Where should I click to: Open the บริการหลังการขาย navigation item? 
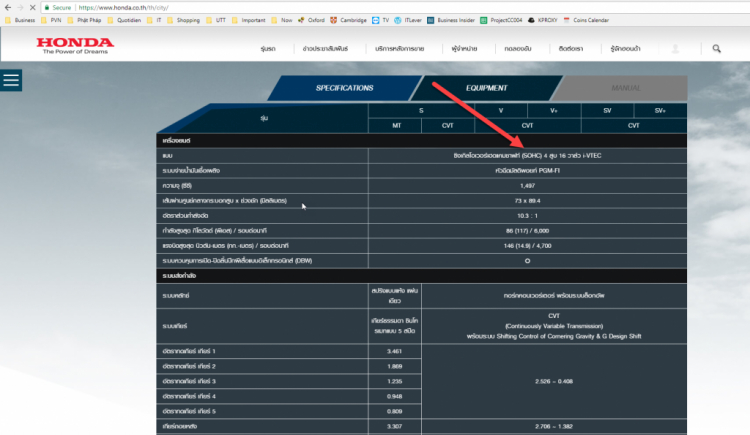399,49
